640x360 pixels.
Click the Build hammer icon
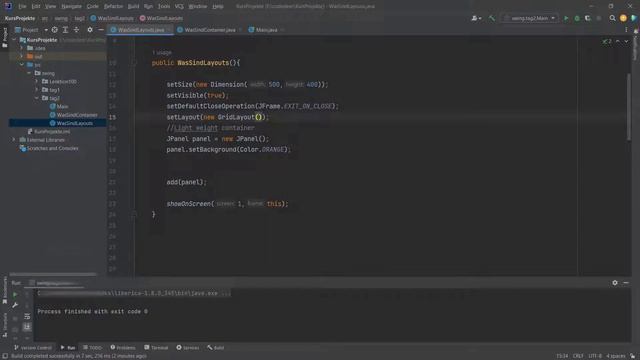pos(491,18)
